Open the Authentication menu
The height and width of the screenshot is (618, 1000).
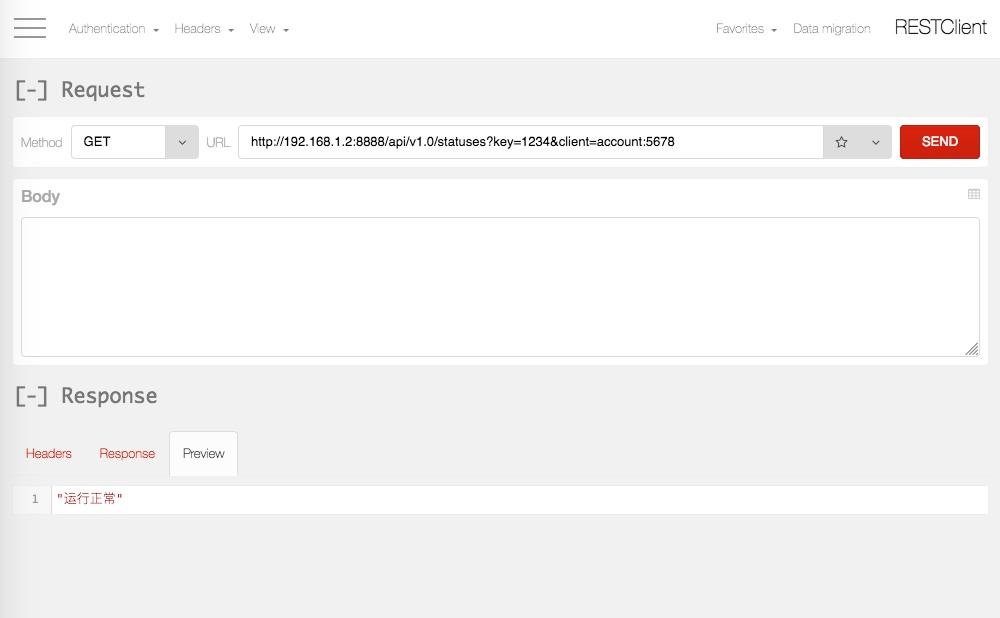113,29
